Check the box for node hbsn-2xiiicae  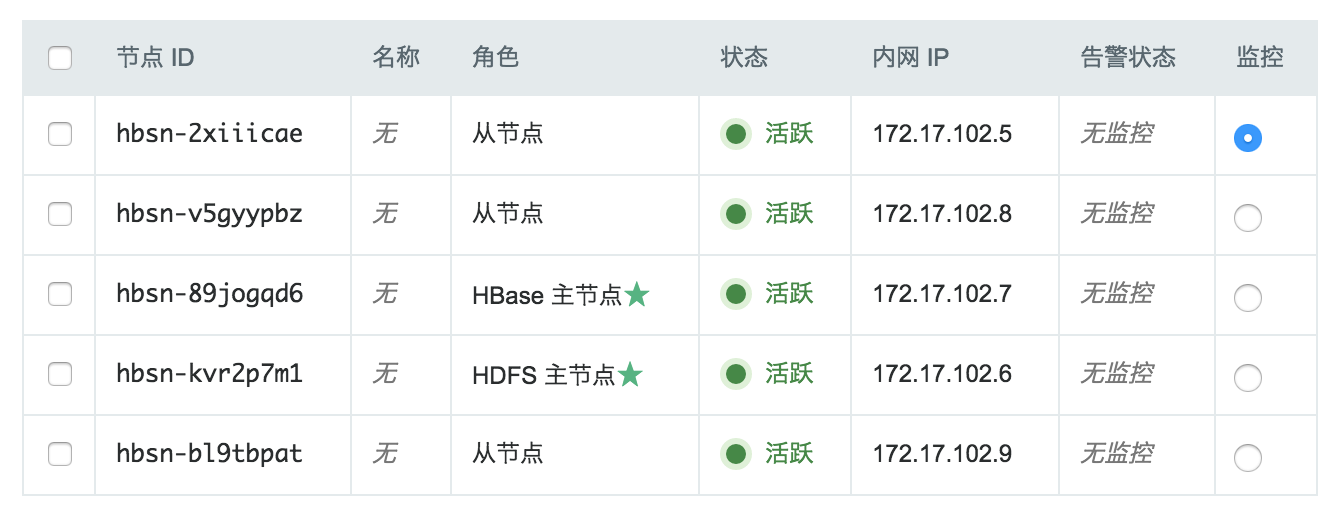point(60,134)
